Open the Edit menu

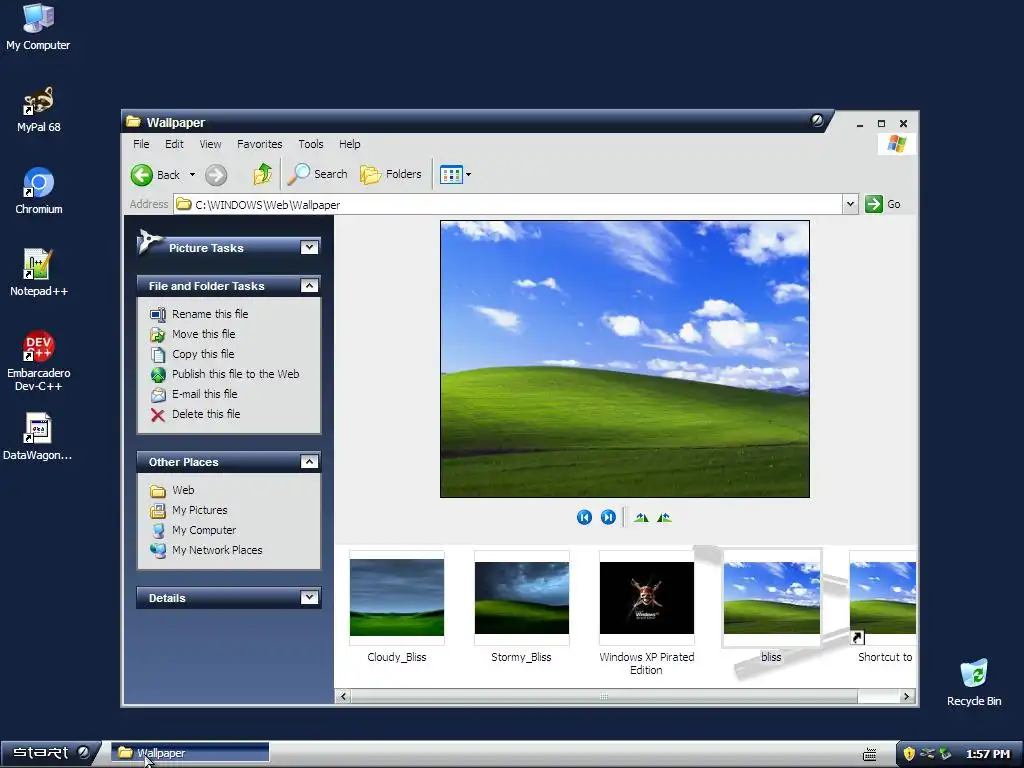(174, 144)
